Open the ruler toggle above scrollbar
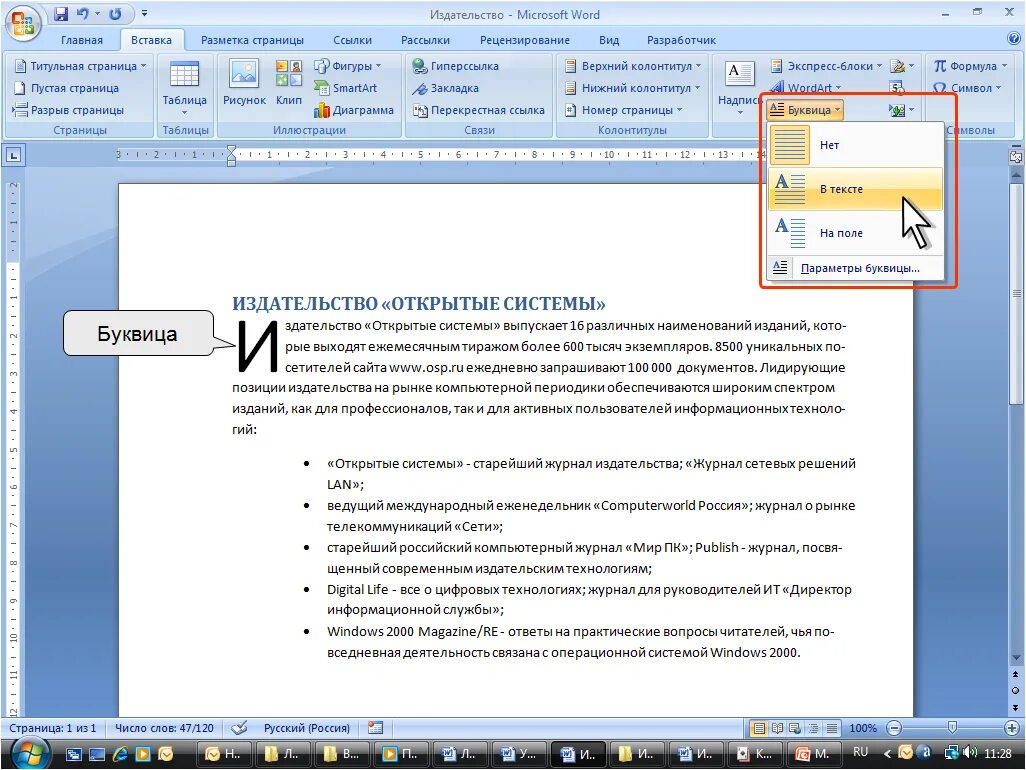The image size is (1026, 770). (x=1016, y=157)
